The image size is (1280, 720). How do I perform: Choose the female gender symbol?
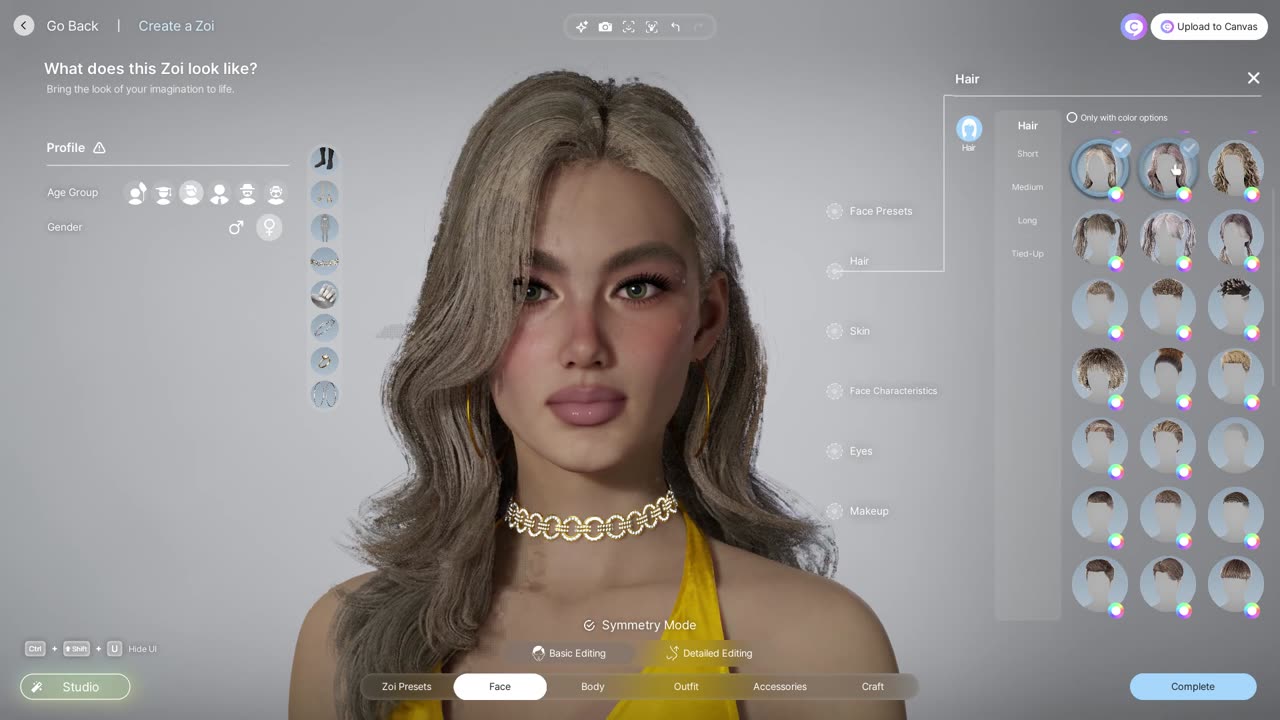pos(269,228)
